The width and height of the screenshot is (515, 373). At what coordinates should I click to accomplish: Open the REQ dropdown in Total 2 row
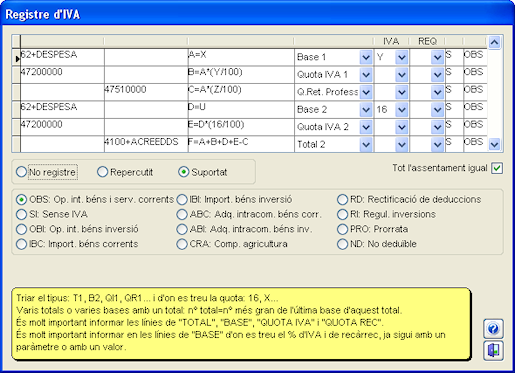pos(437,144)
